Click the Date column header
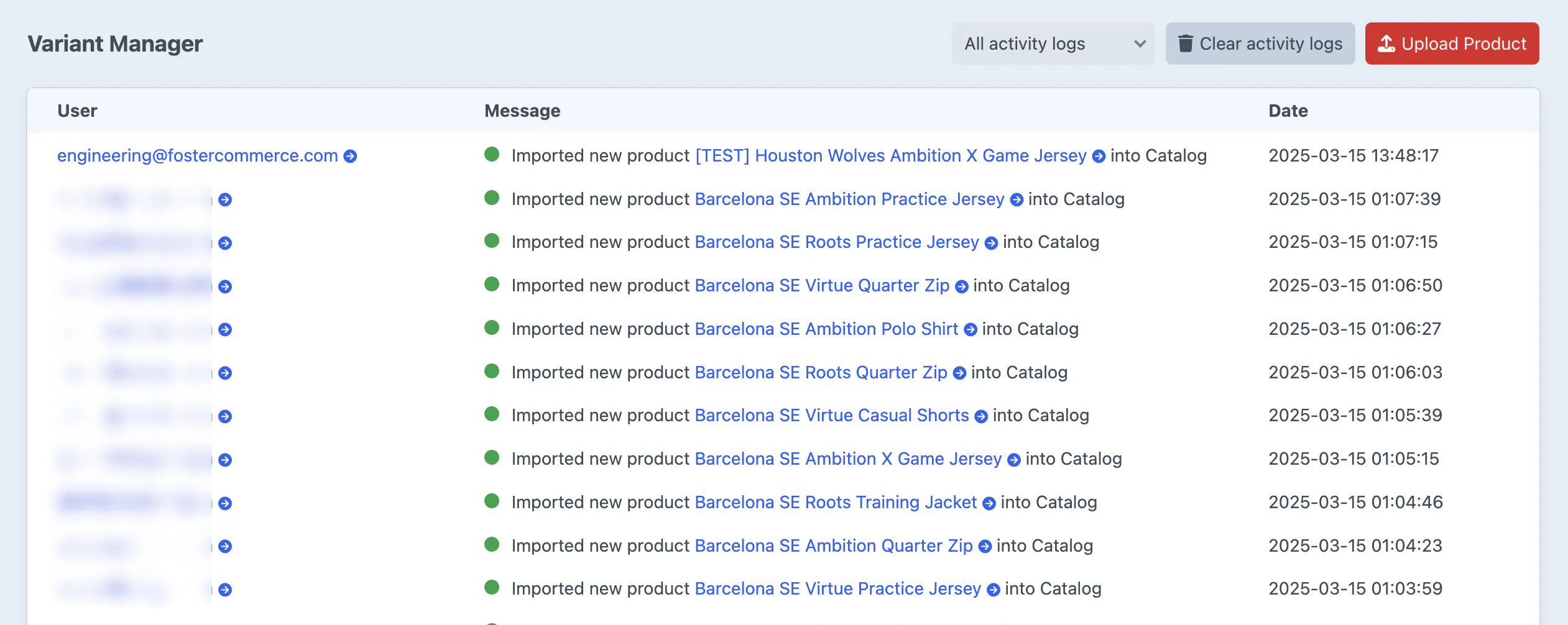The height and width of the screenshot is (625, 1568). [1288, 111]
